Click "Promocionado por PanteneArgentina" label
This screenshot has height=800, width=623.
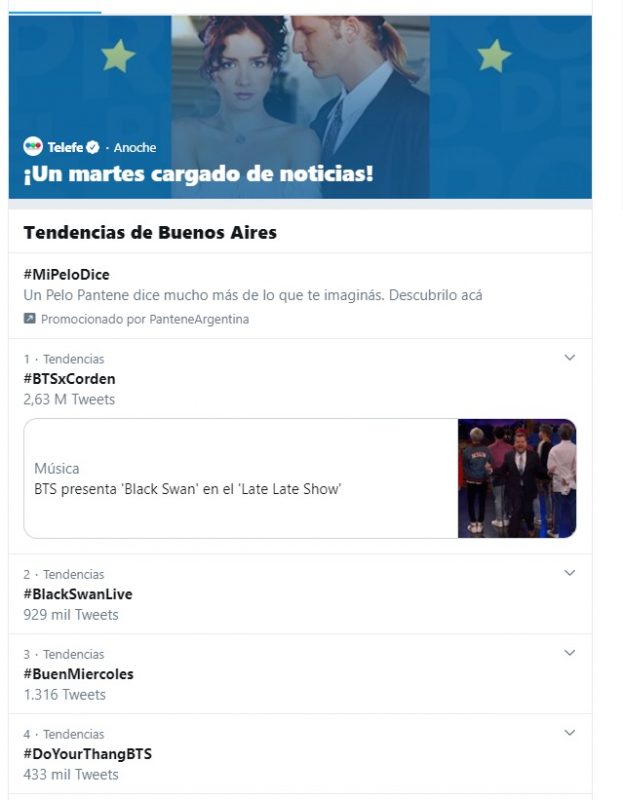pos(144,319)
